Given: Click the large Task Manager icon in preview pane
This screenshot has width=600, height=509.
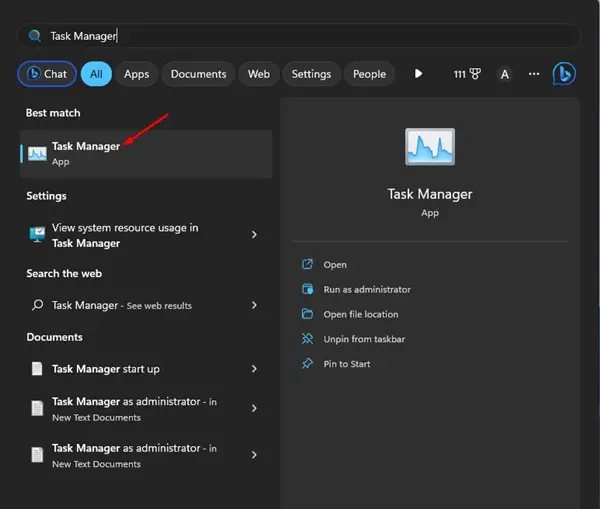Looking at the screenshot, I should tap(430, 147).
